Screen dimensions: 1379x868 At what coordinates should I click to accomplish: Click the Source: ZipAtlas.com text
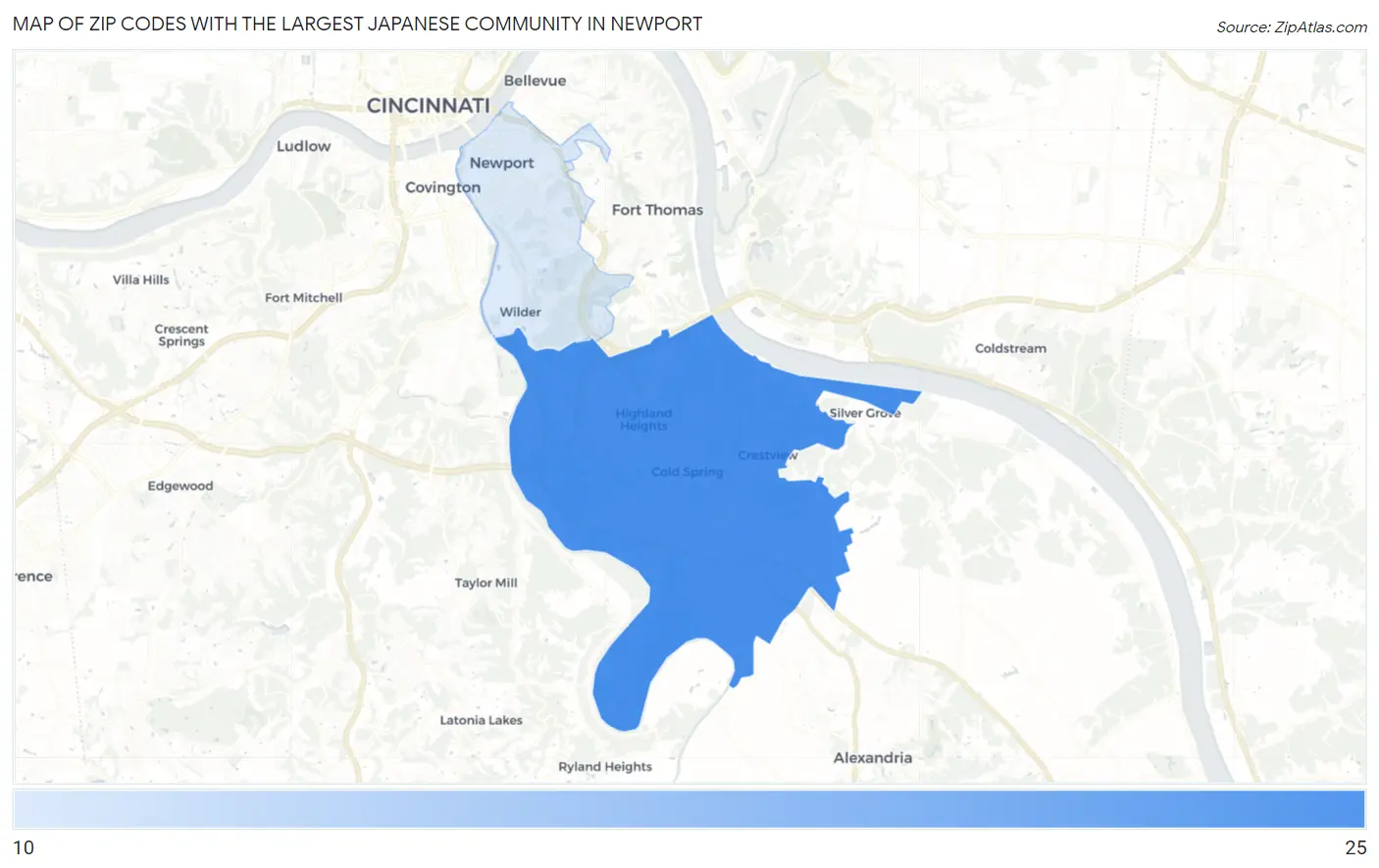pyautogui.click(x=1291, y=27)
